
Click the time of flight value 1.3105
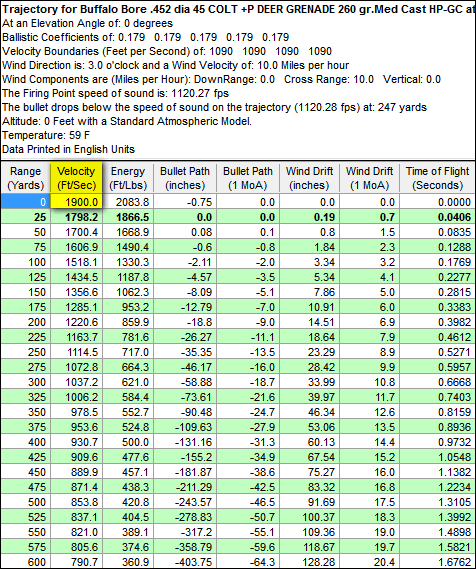(x=438, y=502)
